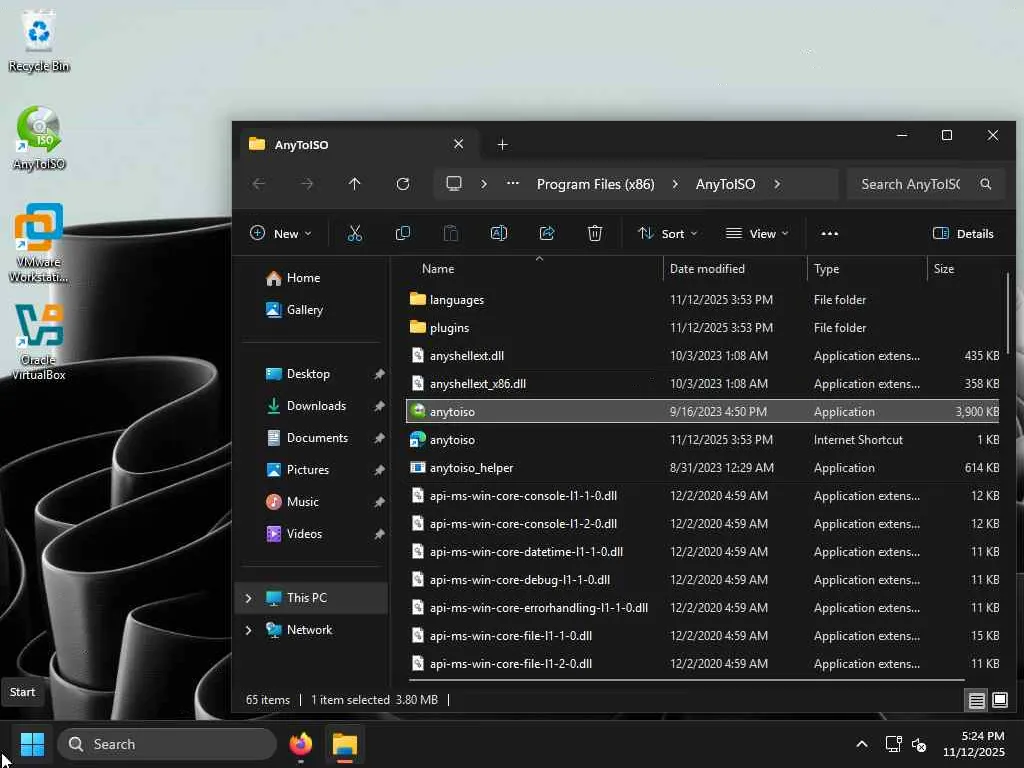The image size is (1024, 768).
Task: Open the See more ellipsis menu
Action: 829,233
